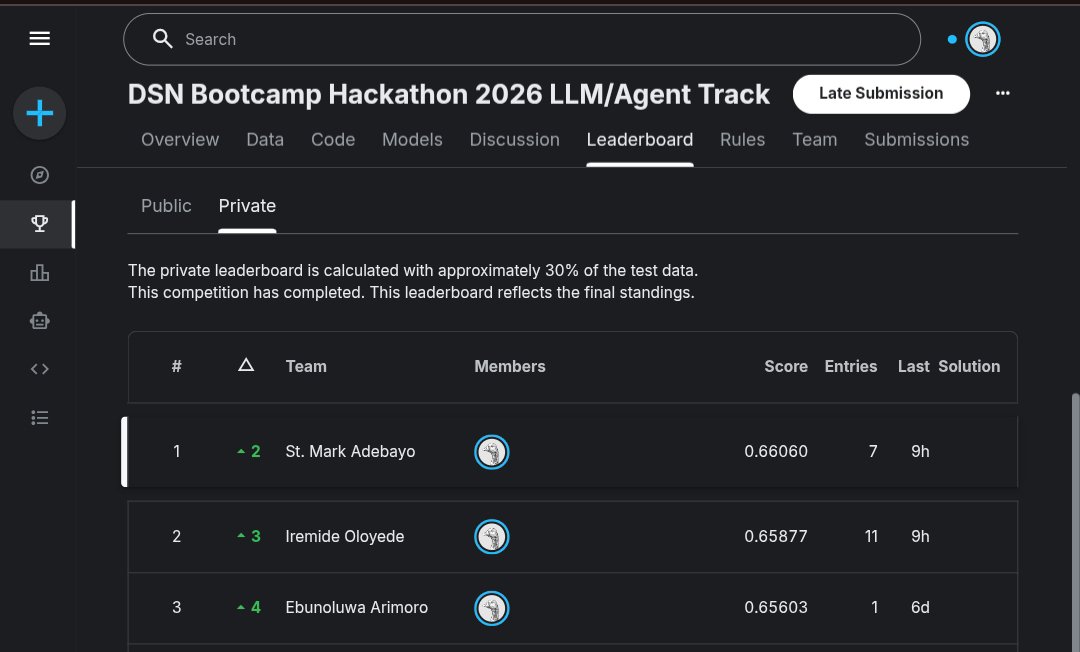The height and width of the screenshot is (652, 1080).
Task: Select the Private leaderboard tab
Action: [x=247, y=206]
